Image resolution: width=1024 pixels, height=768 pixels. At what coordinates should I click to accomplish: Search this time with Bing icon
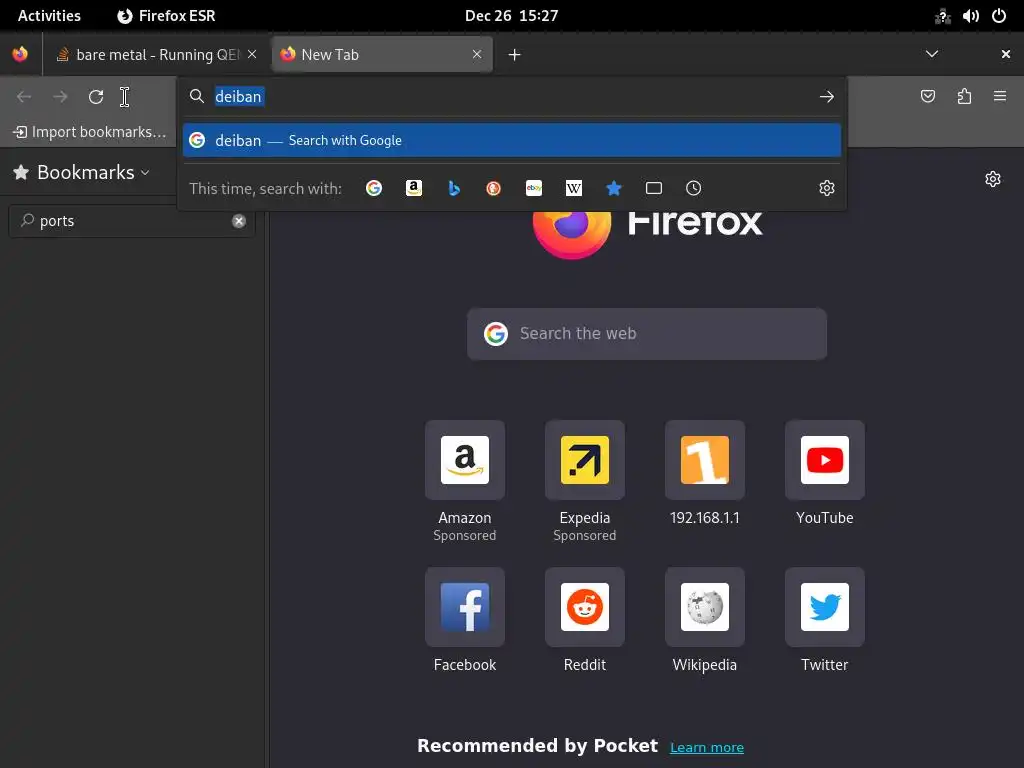pyautogui.click(x=454, y=188)
